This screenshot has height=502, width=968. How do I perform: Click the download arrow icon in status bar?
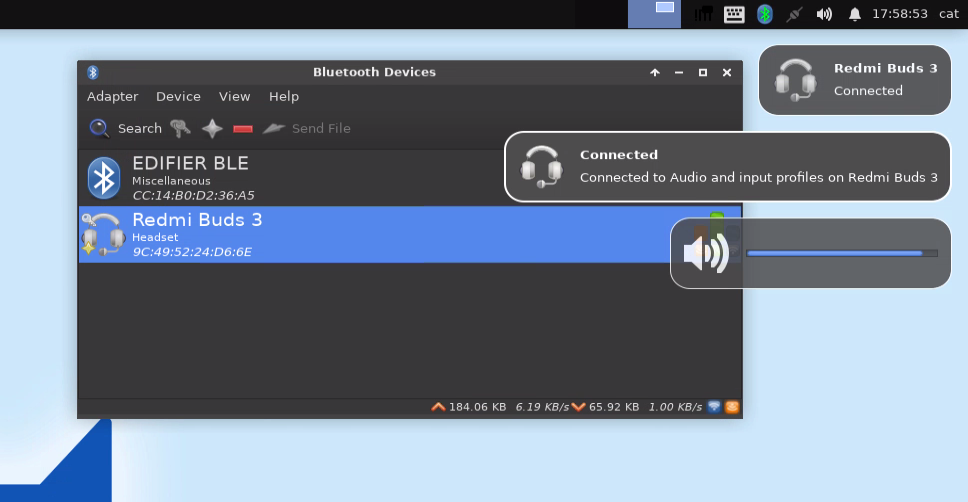(x=578, y=407)
